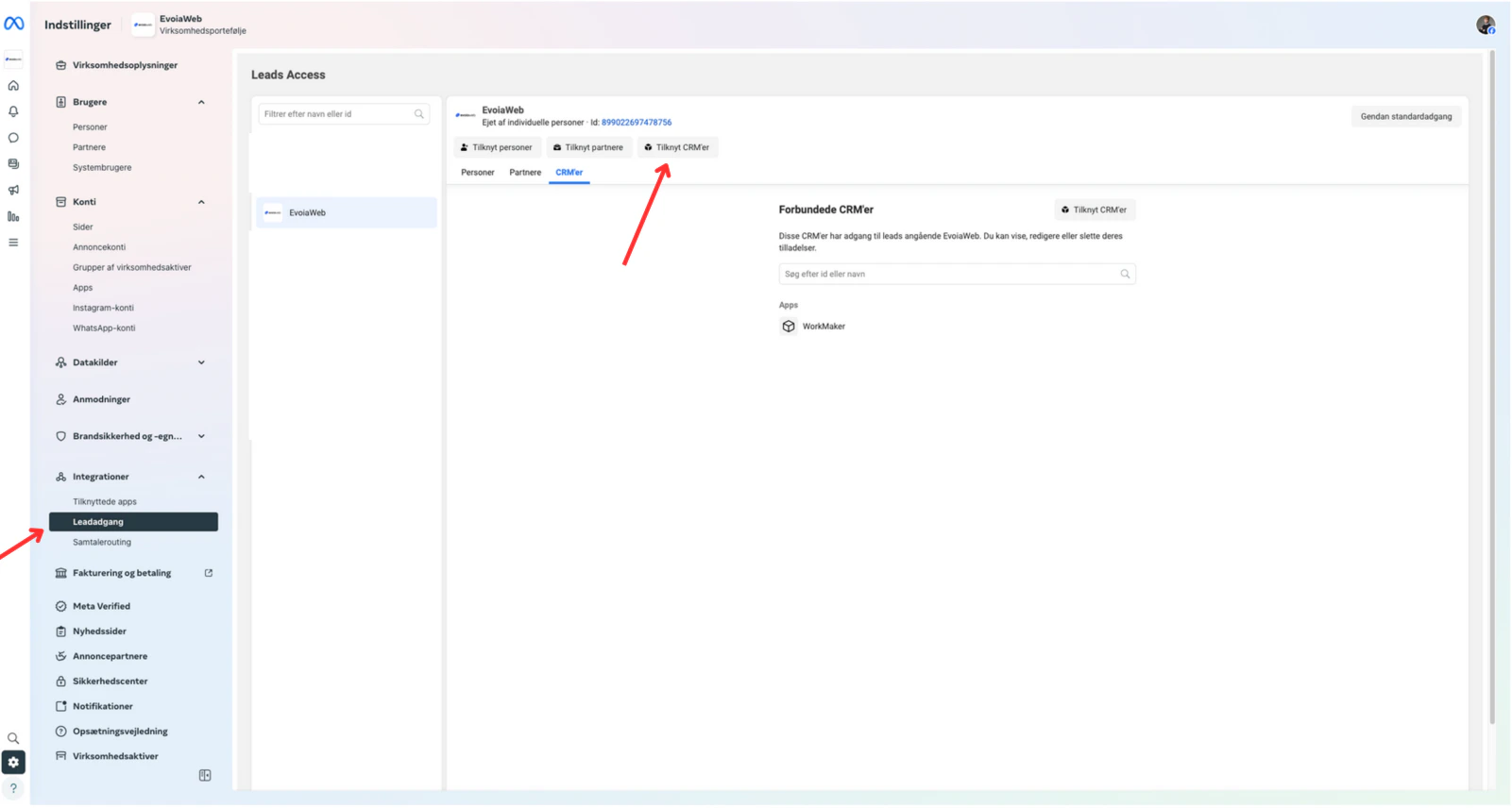Click the WorkMaker app cube icon
This screenshot has width=1512, height=808.
(x=789, y=327)
